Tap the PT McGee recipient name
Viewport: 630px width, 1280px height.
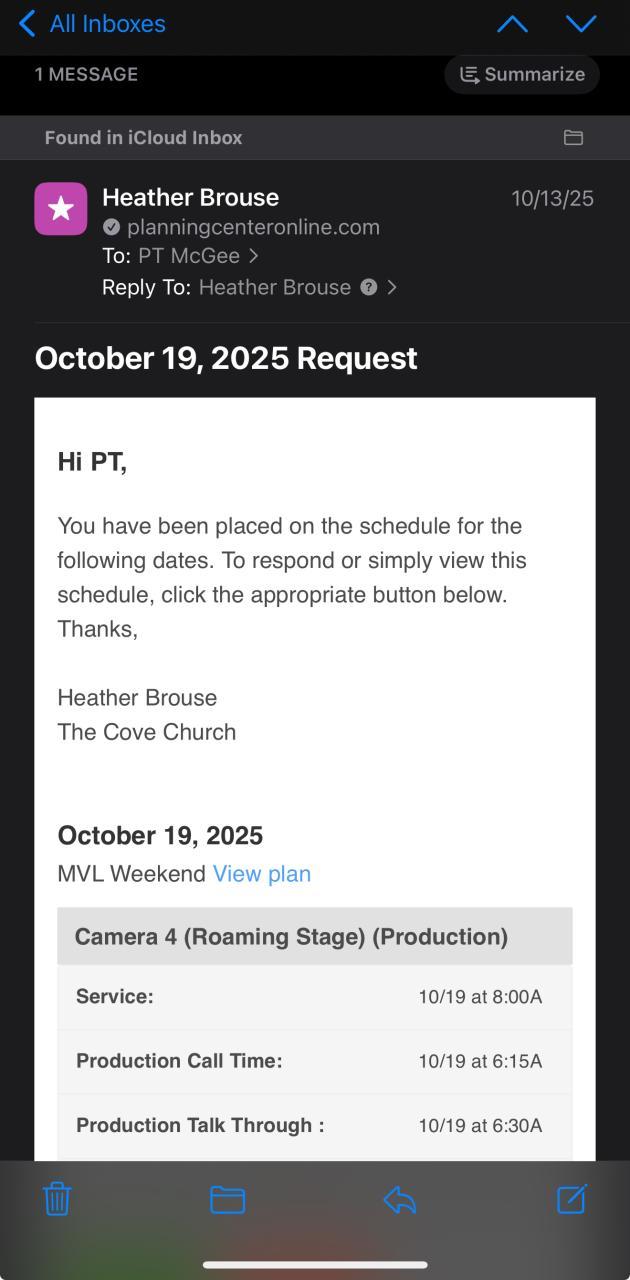tap(189, 256)
